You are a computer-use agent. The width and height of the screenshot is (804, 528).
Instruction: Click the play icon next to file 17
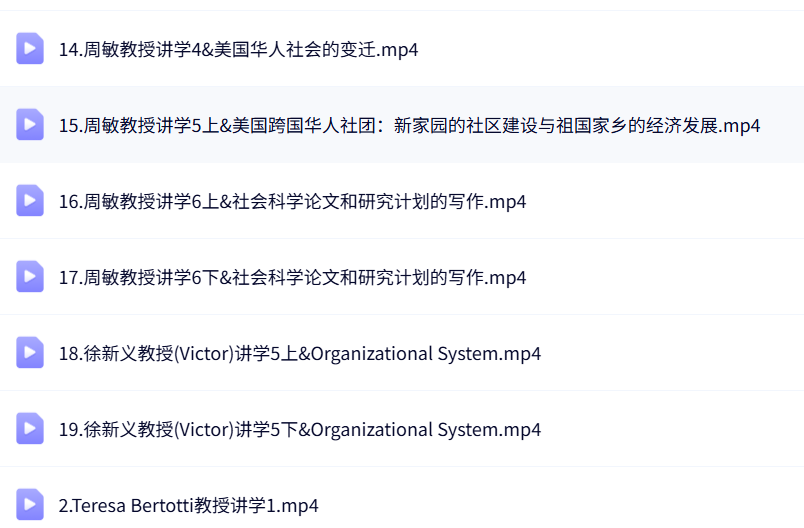[30, 276]
